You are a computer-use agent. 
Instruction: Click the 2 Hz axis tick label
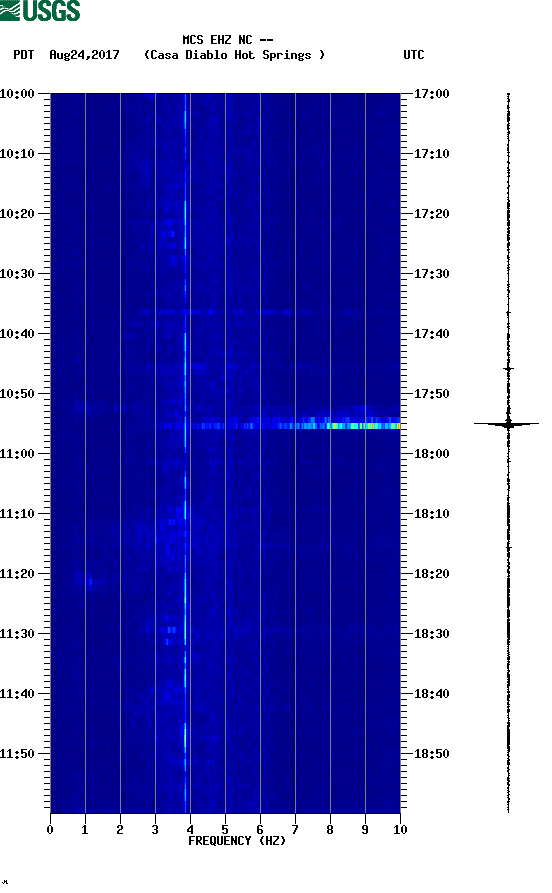[120, 829]
